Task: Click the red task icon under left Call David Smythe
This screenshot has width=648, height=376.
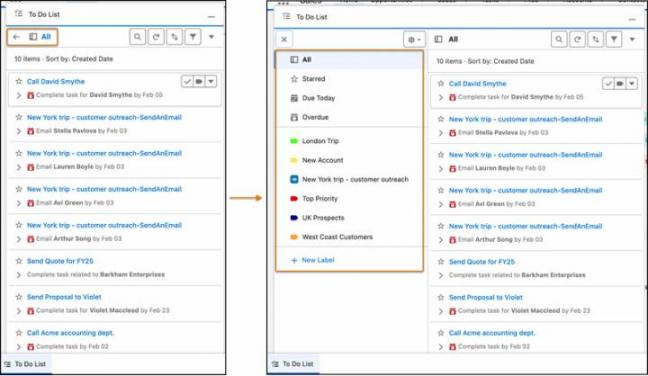Action: pos(31,95)
